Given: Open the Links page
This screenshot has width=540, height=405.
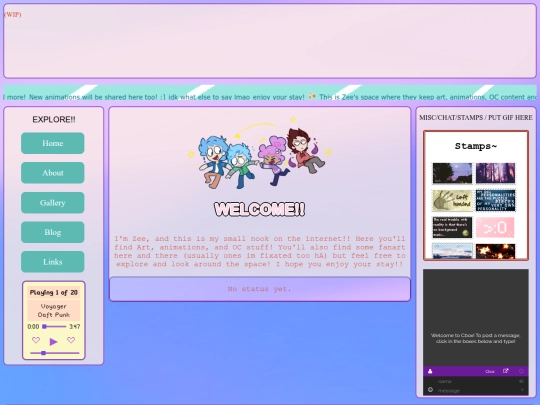Looking at the screenshot, I should tap(53, 262).
